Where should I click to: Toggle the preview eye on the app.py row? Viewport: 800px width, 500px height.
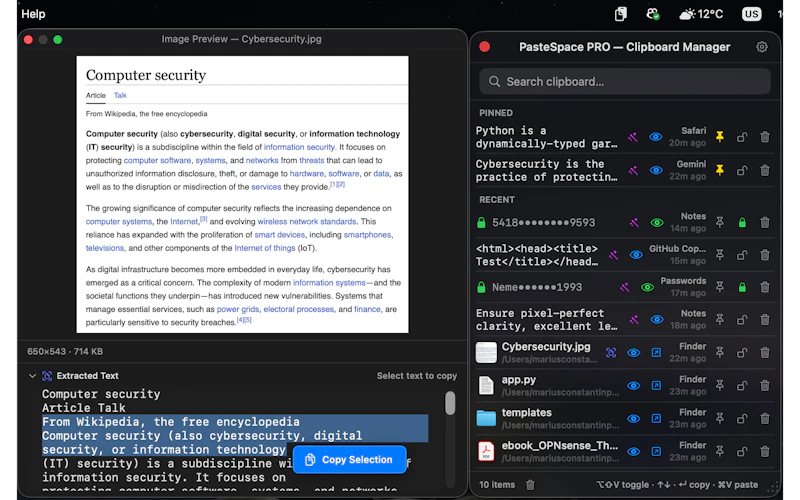pyautogui.click(x=633, y=386)
